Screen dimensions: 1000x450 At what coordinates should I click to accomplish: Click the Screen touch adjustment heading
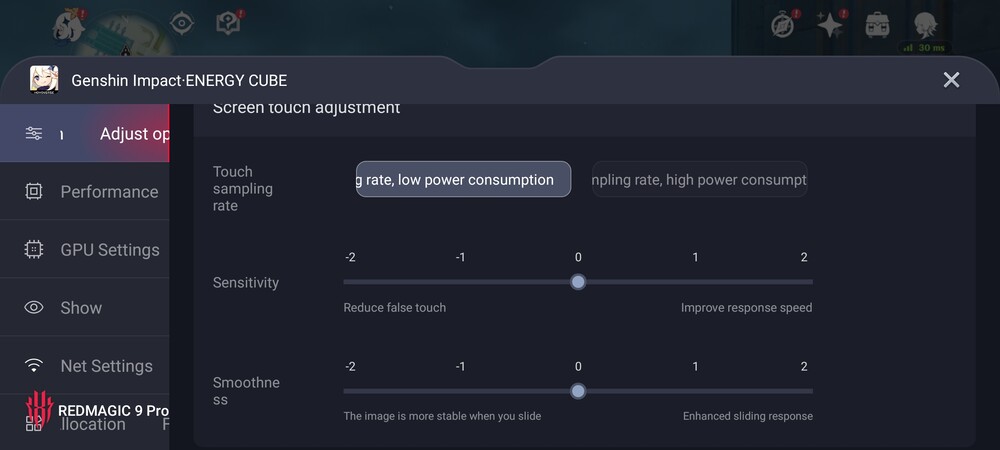[306, 108]
